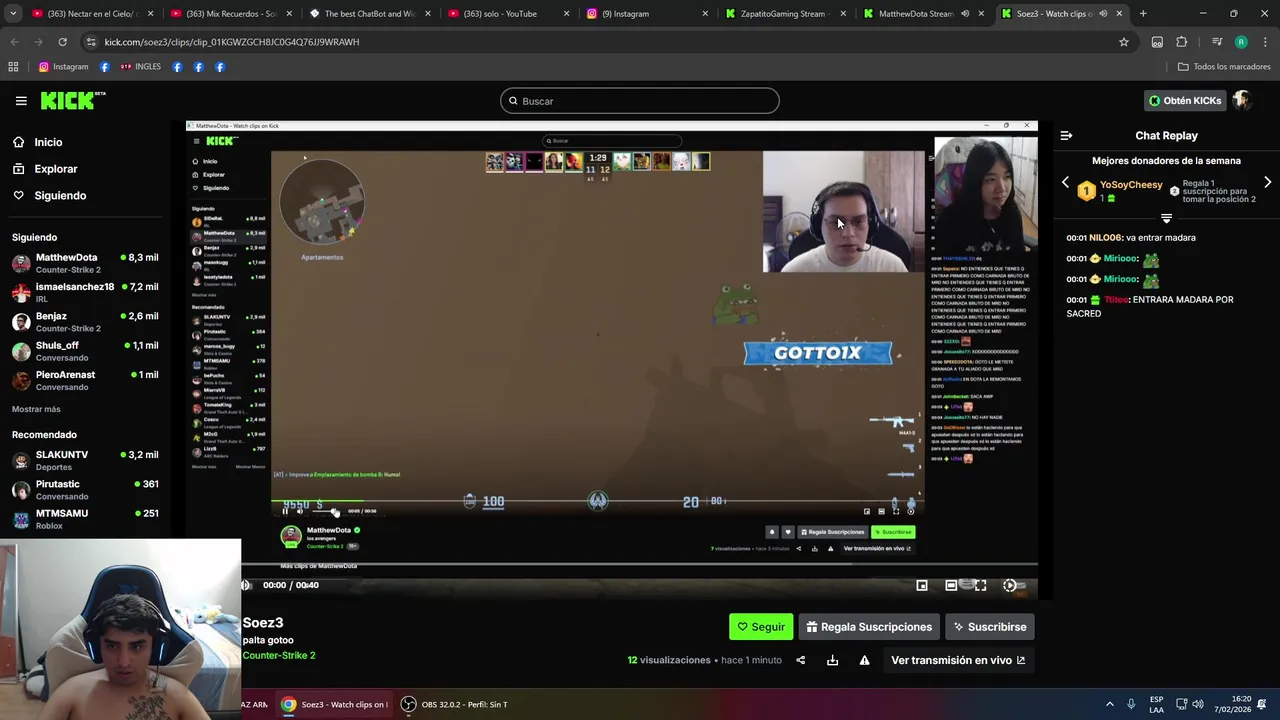Open the Siguiendo sidebar item
The width and height of the screenshot is (1280, 720).
pyautogui.click(x=60, y=196)
